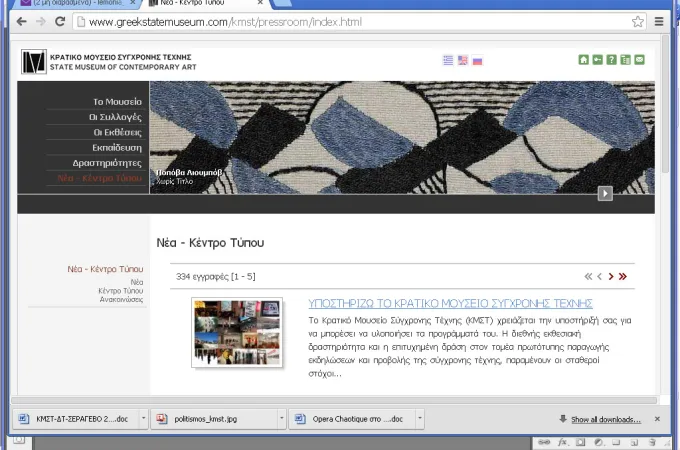Image resolution: width=680 pixels, height=450 pixels.
Task: Go to first page of records
Action: [588, 276]
